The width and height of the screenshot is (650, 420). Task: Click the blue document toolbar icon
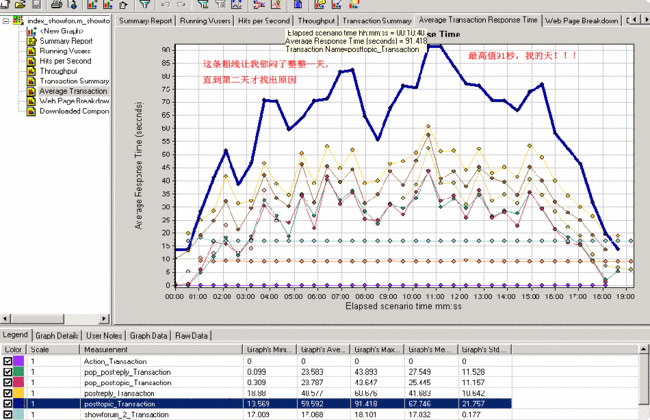298,4
